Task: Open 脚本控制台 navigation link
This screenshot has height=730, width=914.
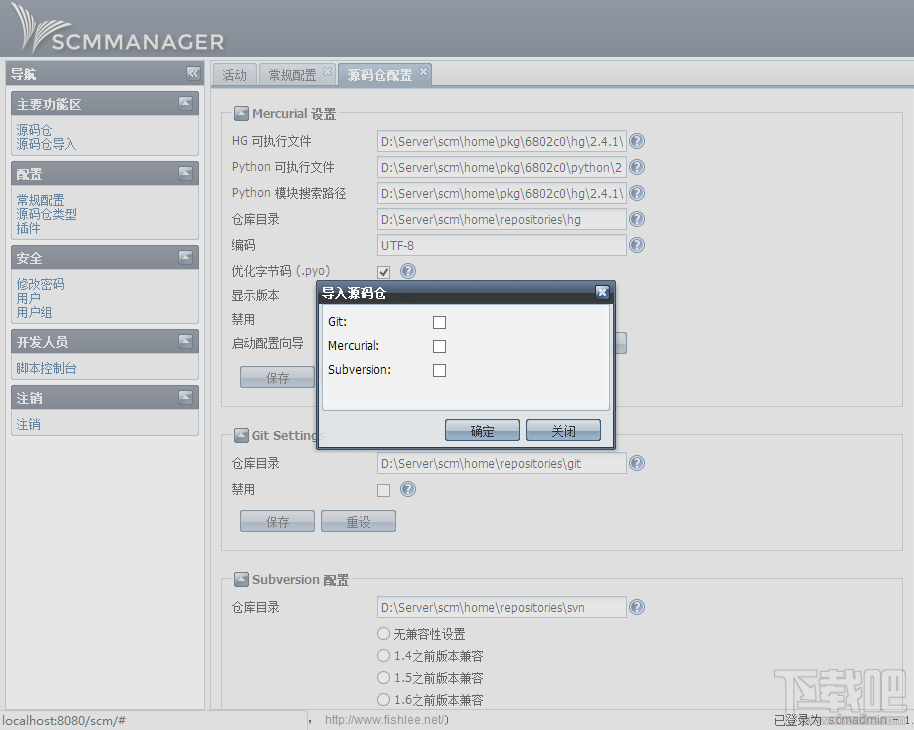Action: click(x=47, y=368)
